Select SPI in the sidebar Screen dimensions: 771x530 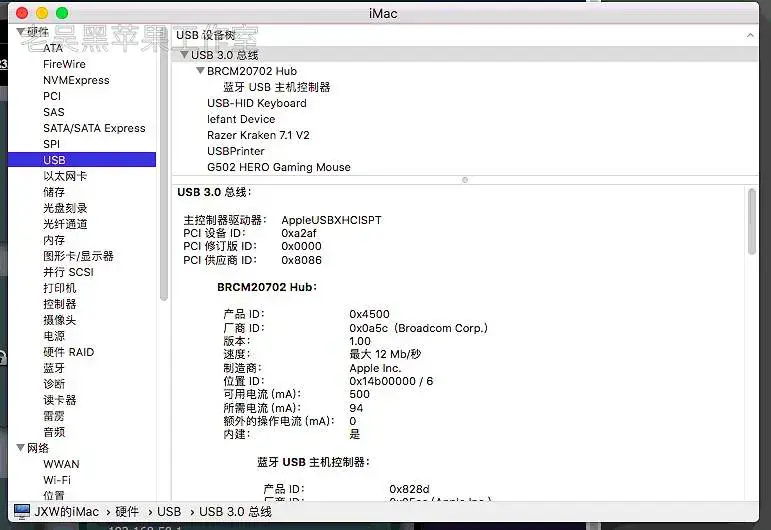tap(52, 144)
